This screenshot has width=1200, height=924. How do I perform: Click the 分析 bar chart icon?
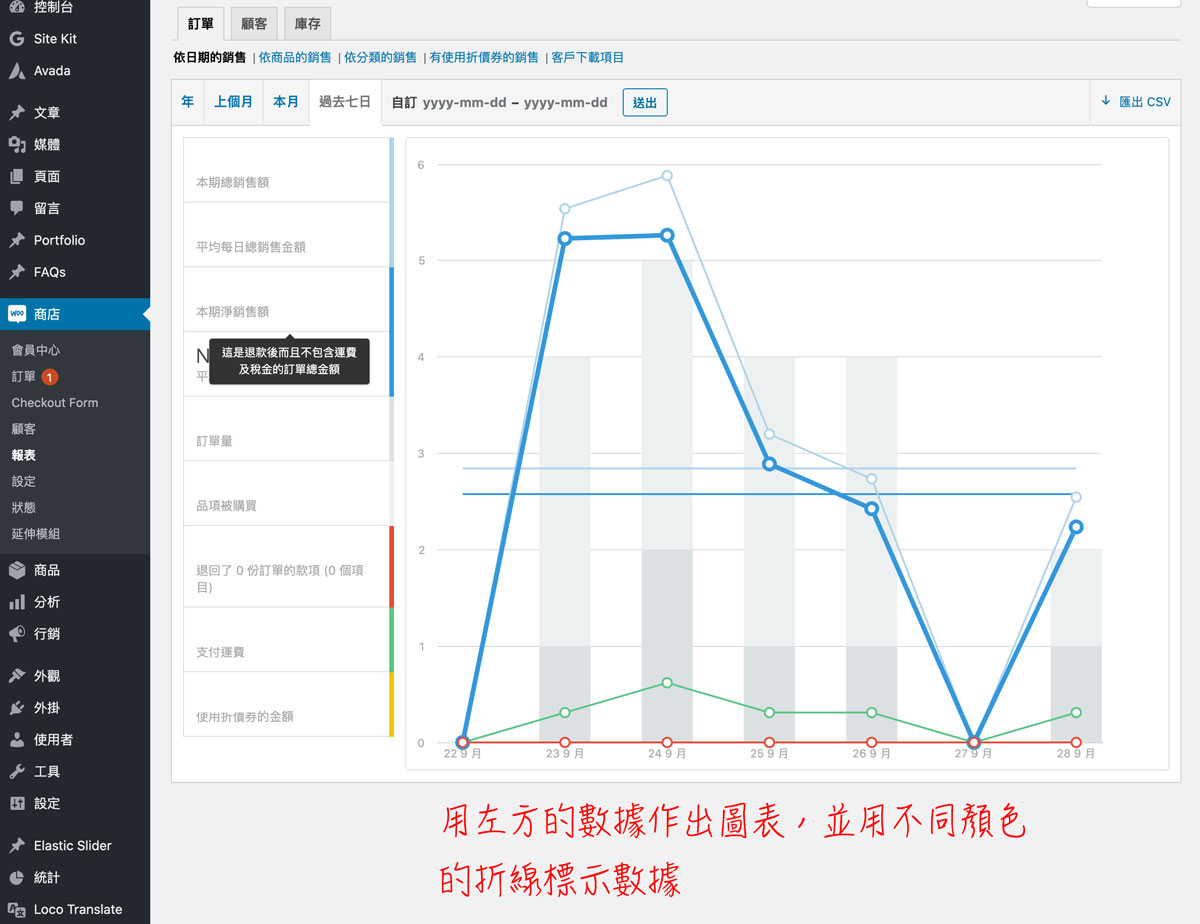pos(17,602)
